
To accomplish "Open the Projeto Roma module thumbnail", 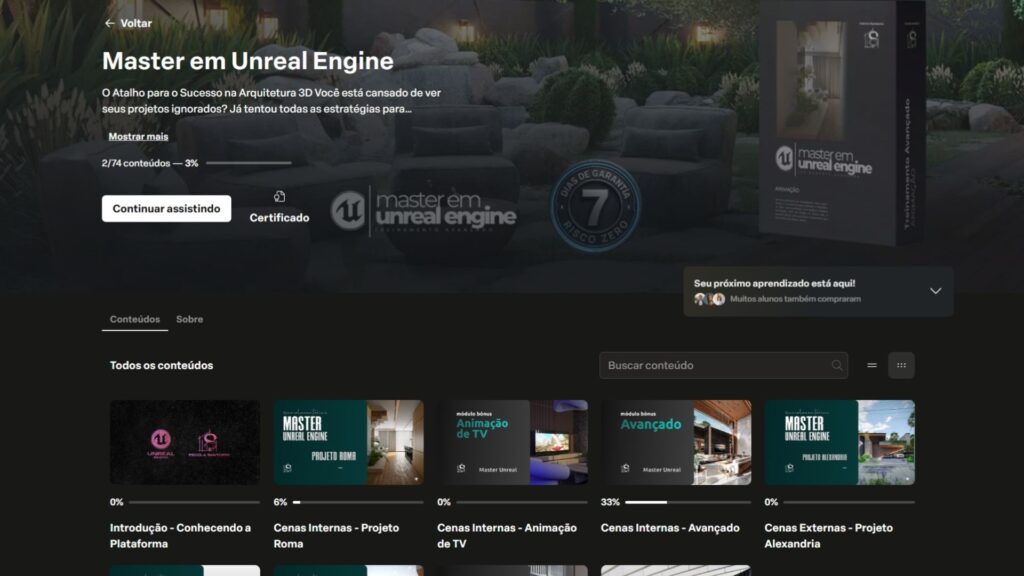I will (x=349, y=443).
